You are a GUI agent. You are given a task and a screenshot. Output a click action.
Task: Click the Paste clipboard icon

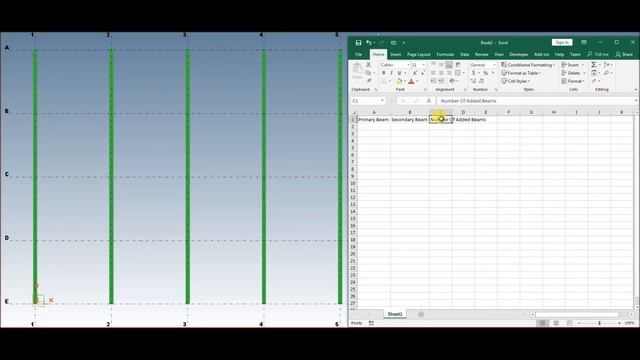(x=357, y=68)
